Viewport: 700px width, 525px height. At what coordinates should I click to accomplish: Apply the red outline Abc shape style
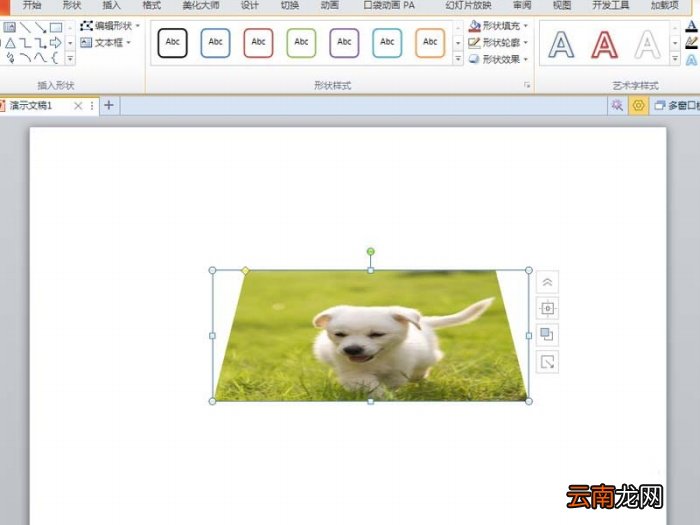(x=258, y=43)
